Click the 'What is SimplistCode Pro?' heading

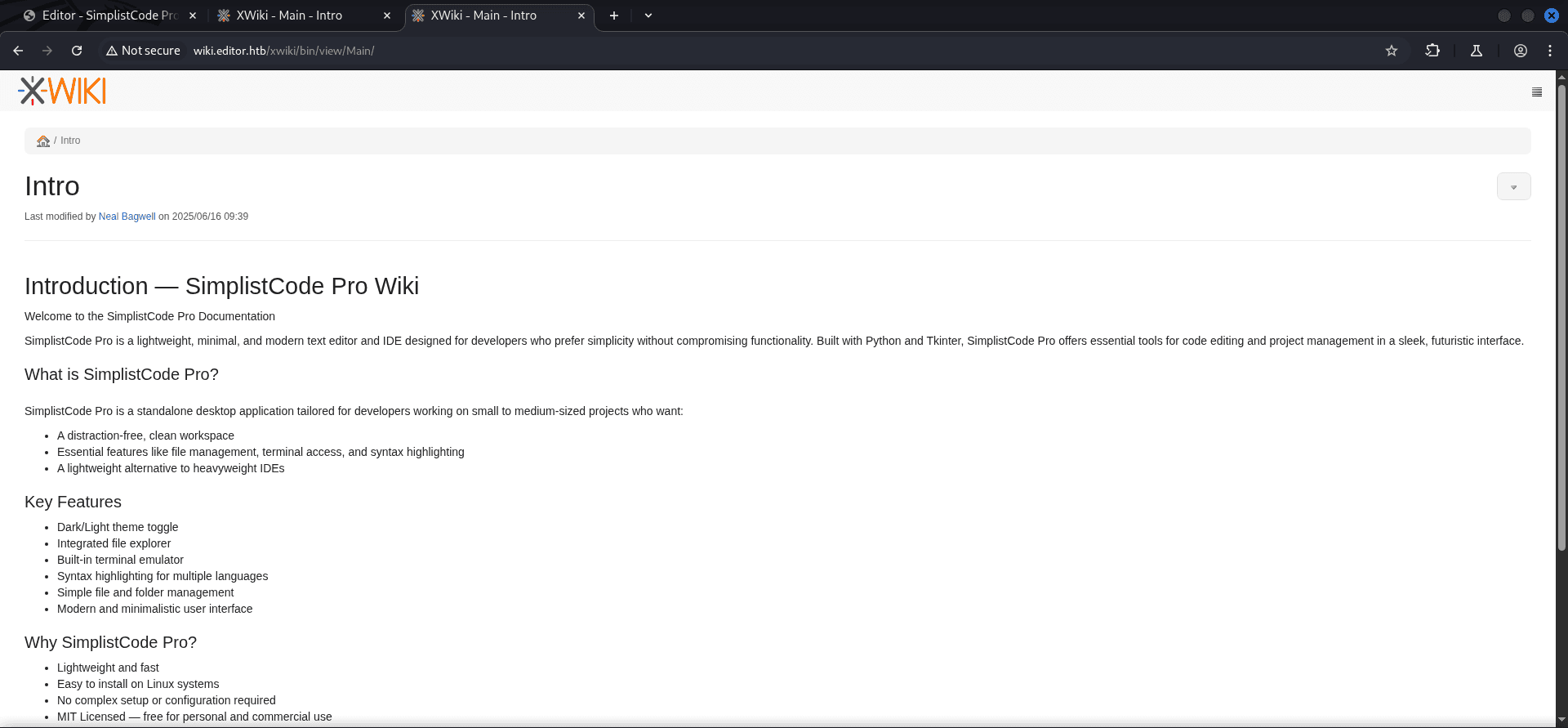pos(122,374)
